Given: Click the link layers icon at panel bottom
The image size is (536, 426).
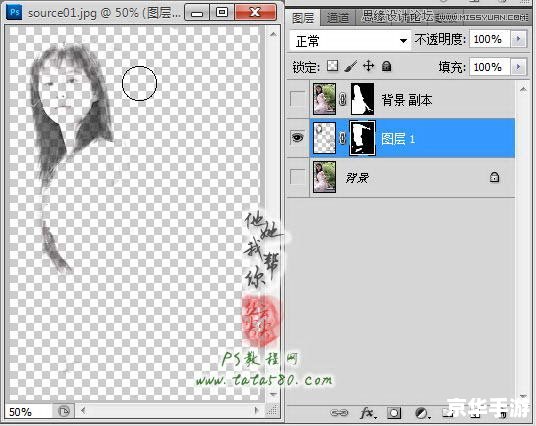Looking at the screenshot, I should click(339, 413).
